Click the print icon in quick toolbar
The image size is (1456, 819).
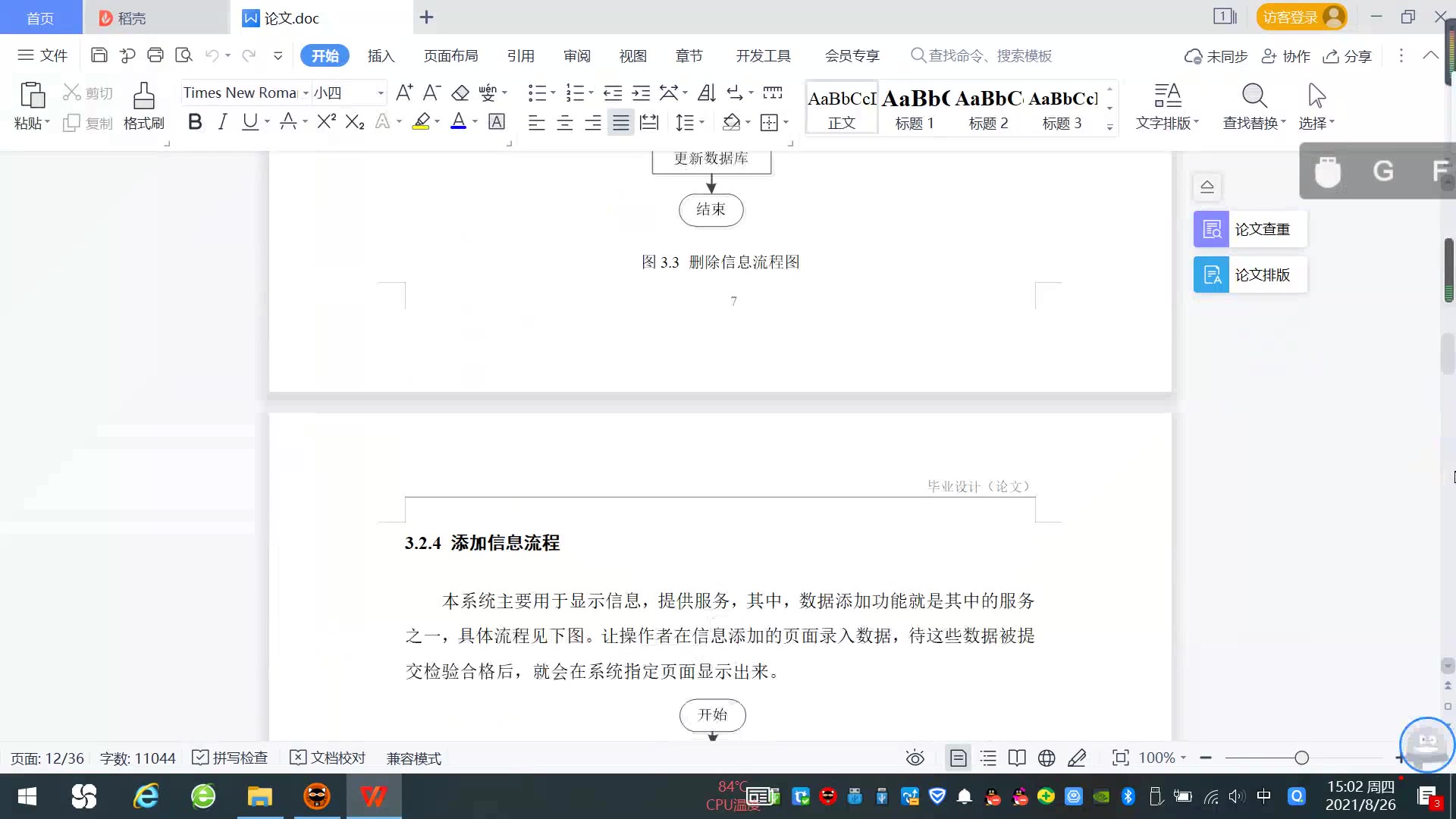[155, 55]
